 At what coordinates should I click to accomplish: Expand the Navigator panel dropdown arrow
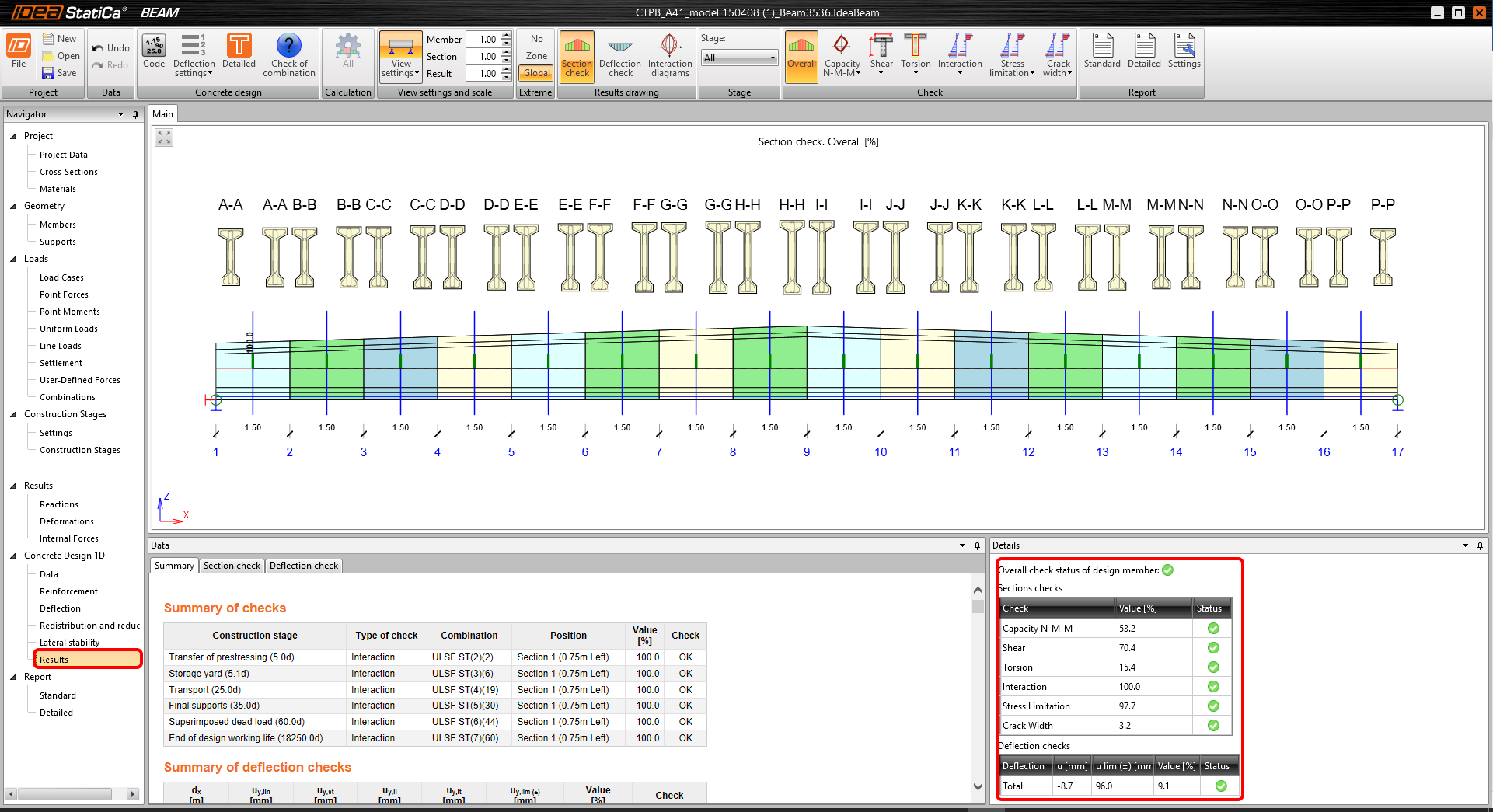click(120, 114)
